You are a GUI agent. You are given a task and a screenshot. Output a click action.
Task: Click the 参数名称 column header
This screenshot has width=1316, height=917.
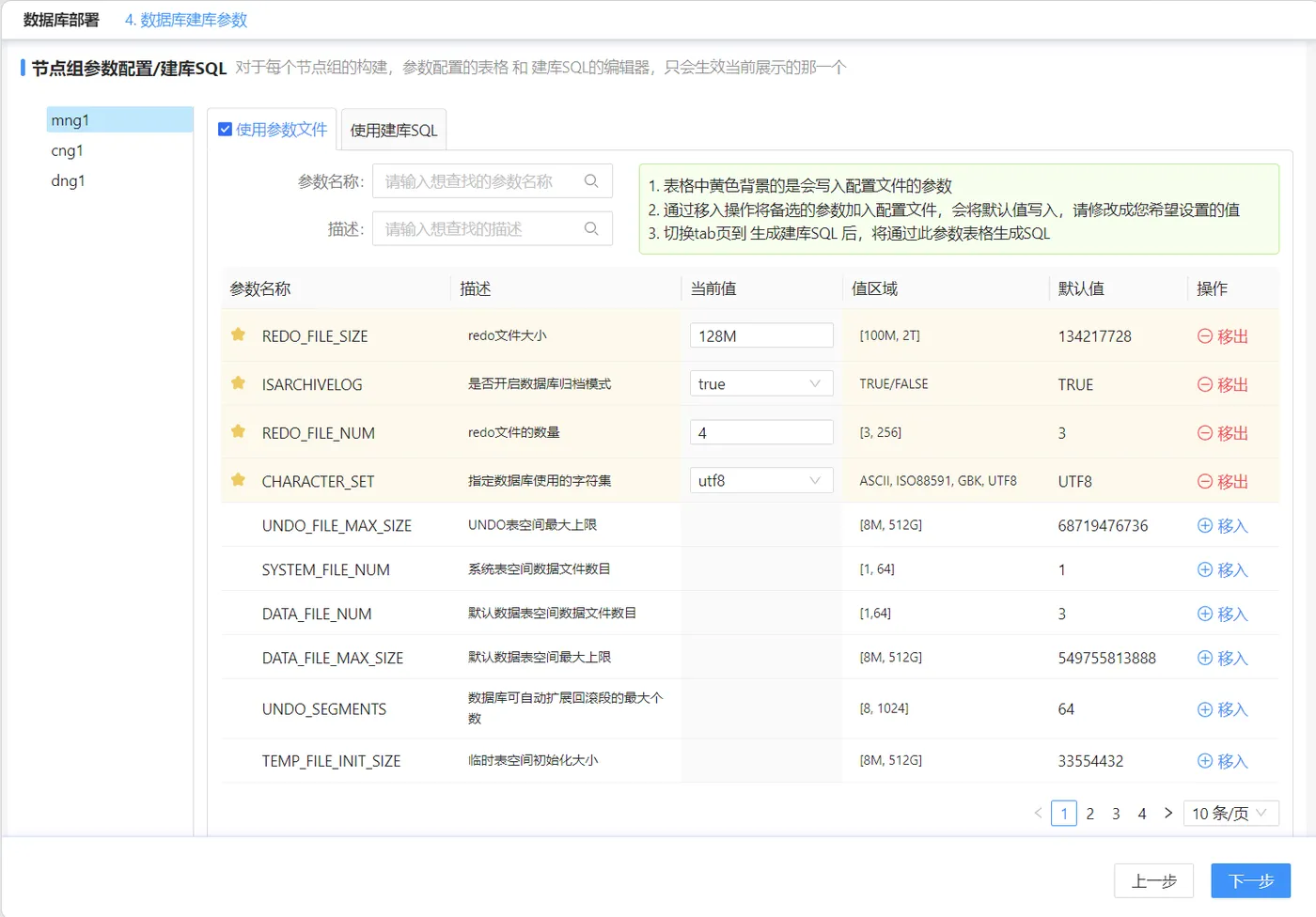260,288
